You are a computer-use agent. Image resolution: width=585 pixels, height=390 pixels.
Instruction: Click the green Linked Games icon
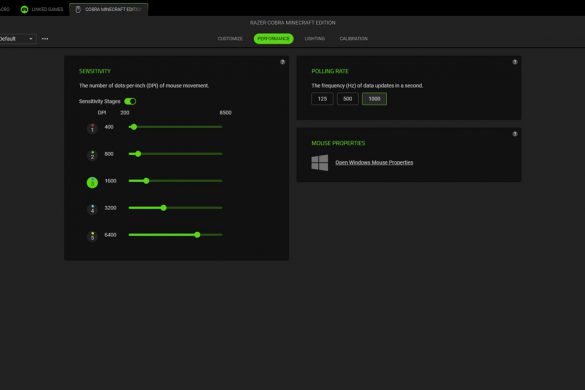(x=25, y=9)
